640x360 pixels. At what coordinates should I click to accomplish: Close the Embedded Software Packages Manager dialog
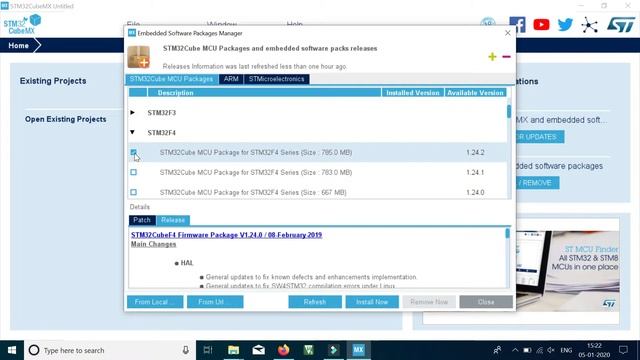tap(507, 33)
